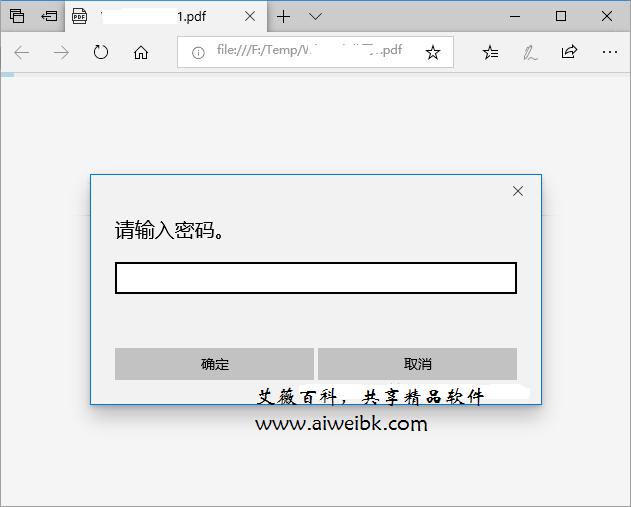This screenshot has height=507, width=631.
Task: Go forward to next page
Action: coord(61,53)
